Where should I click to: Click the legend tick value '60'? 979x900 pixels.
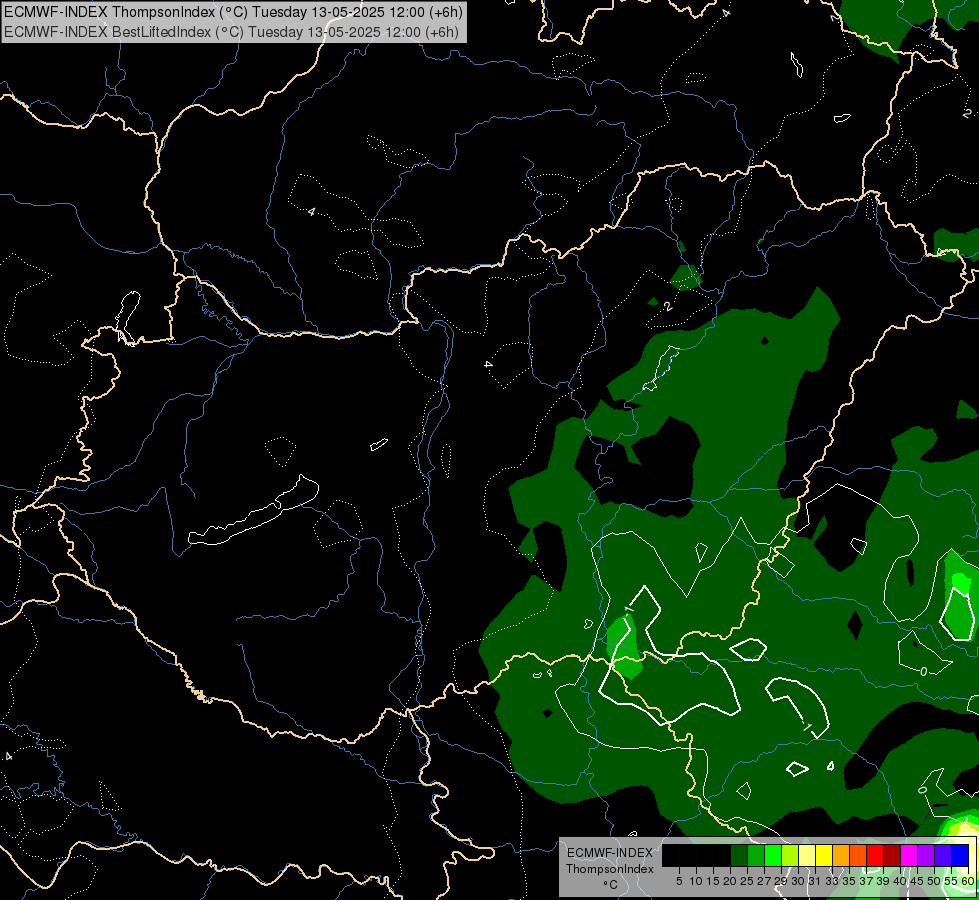[968, 881]
